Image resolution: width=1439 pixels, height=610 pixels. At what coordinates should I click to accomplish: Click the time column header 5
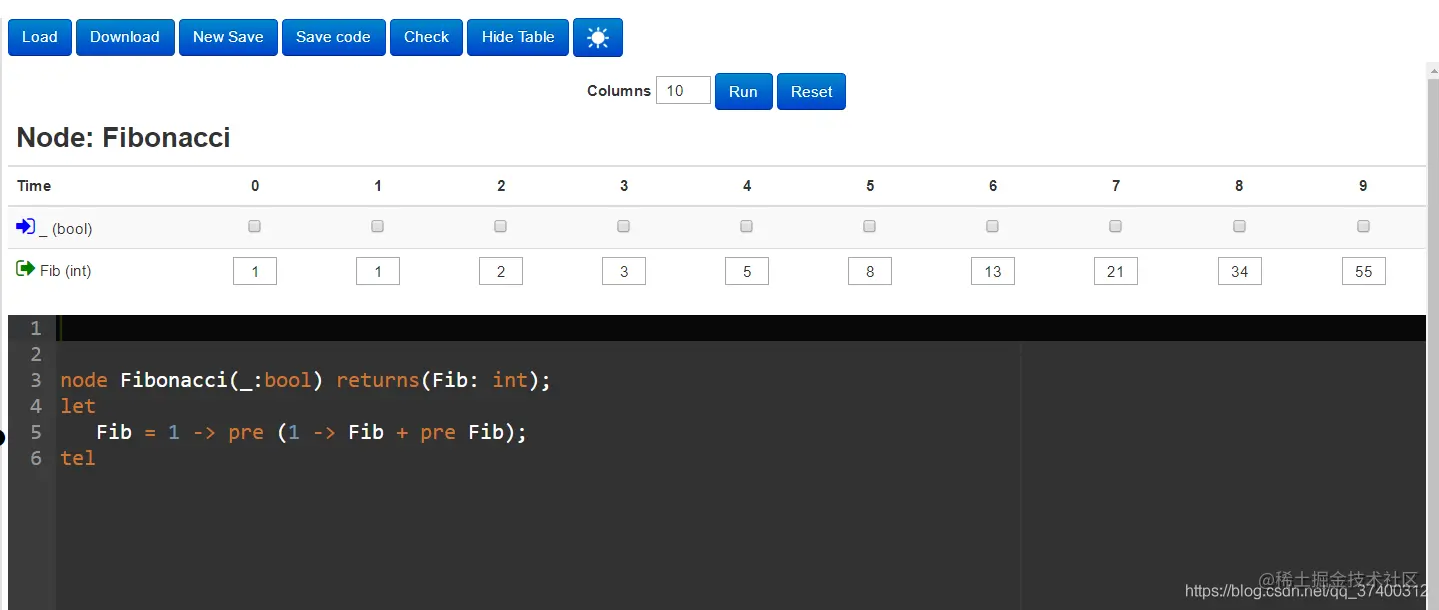[x=870, y=186]
